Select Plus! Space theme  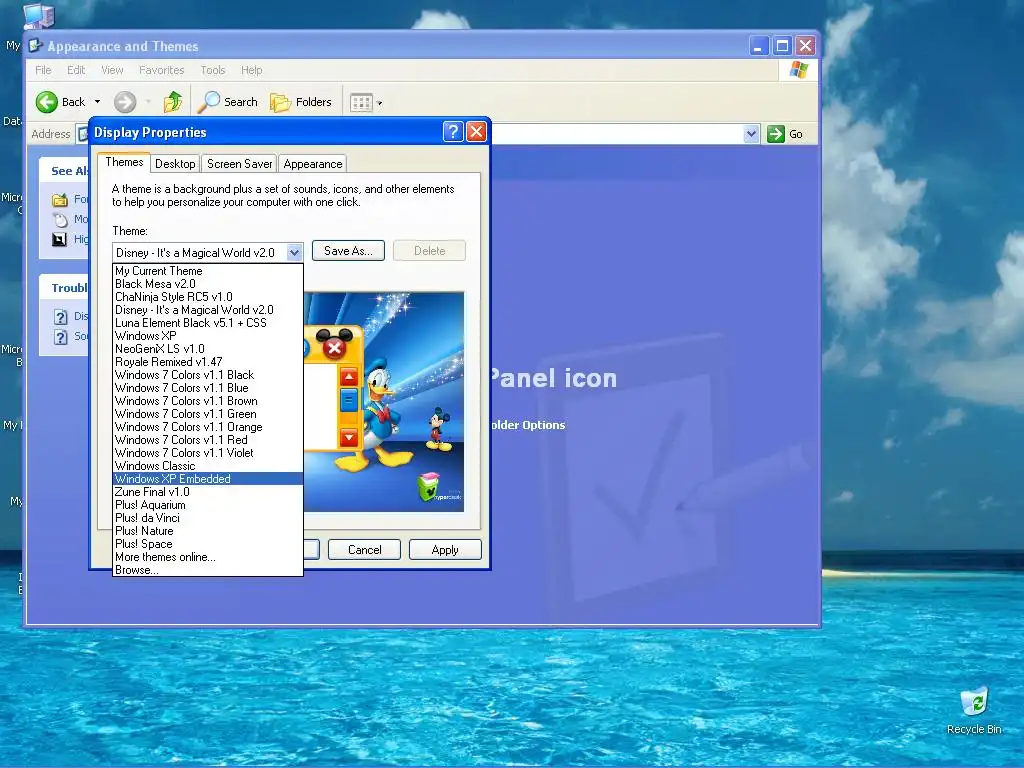208,544
